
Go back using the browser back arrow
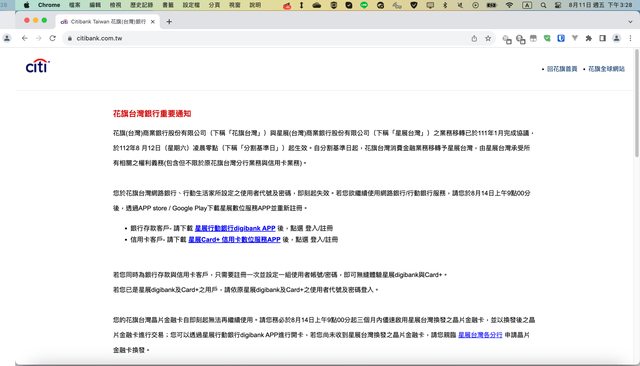coord(24,38)
